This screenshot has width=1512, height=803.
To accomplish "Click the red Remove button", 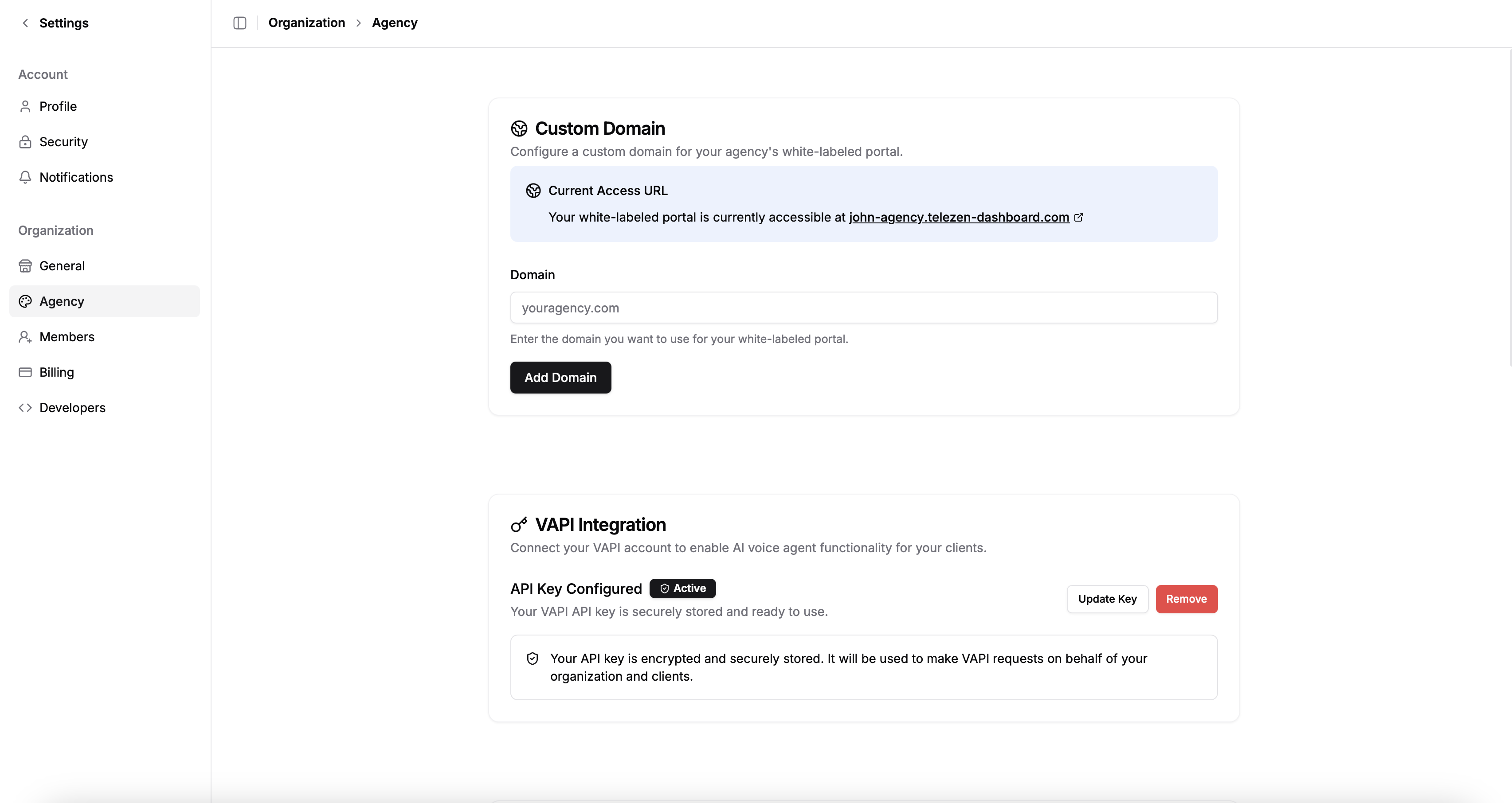I will [x=1186, y=599].
